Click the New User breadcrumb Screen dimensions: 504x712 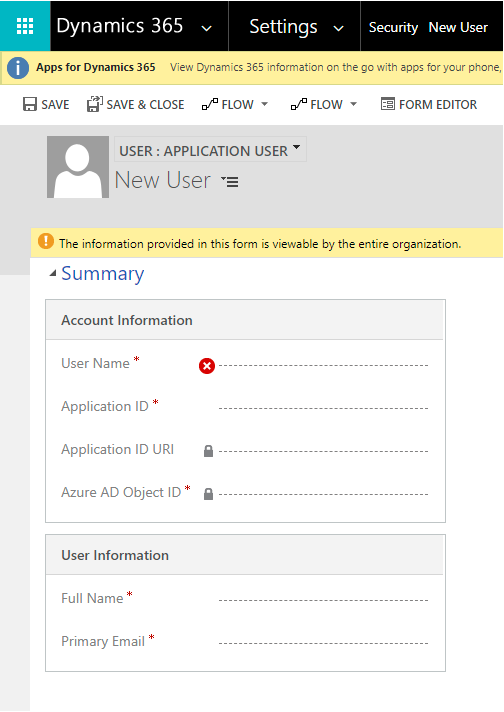point(458,27)
